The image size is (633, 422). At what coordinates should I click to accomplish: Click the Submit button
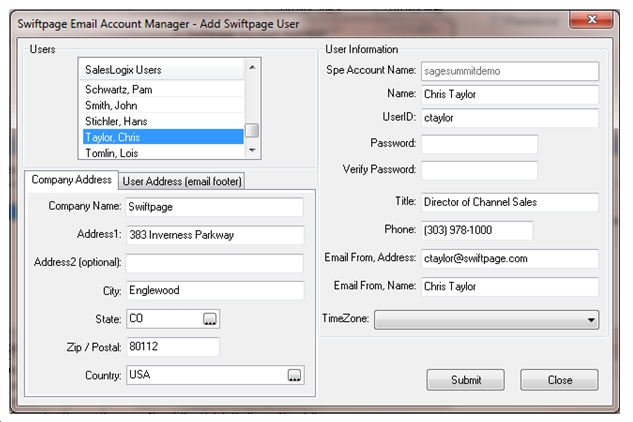pyautogui.click(x=465, y=380)
